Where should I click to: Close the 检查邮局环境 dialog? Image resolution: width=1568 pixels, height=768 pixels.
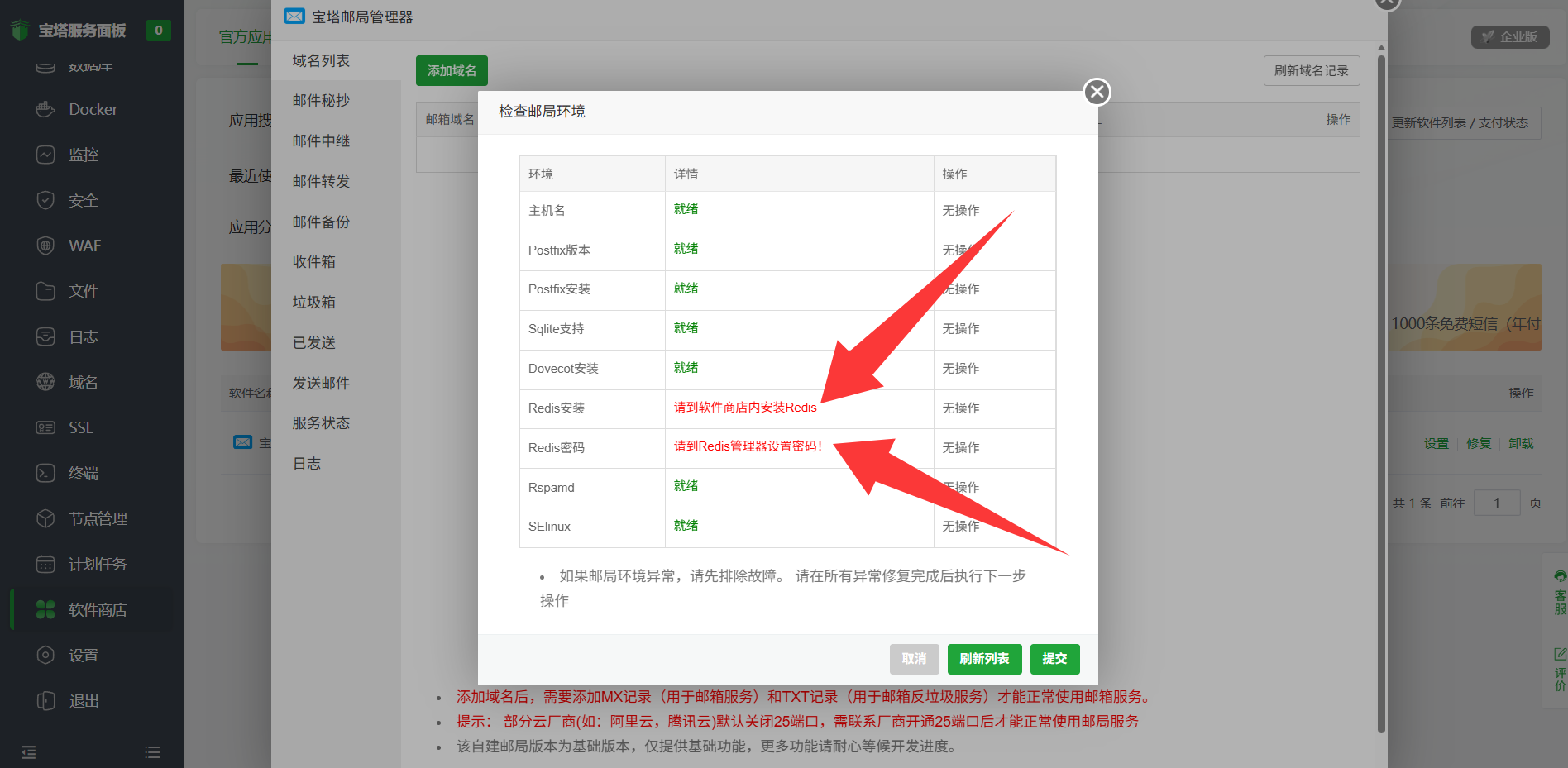pos(1097,92)
